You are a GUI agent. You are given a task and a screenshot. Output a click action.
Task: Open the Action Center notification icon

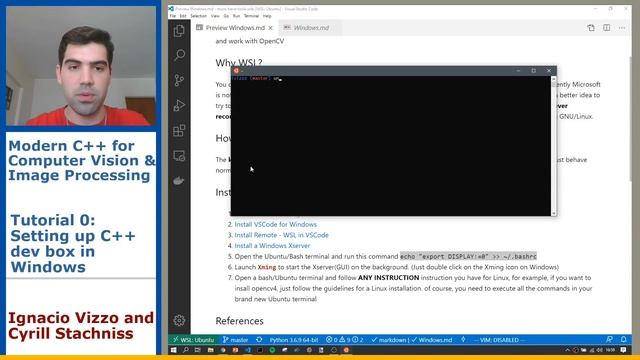[623, 350]
